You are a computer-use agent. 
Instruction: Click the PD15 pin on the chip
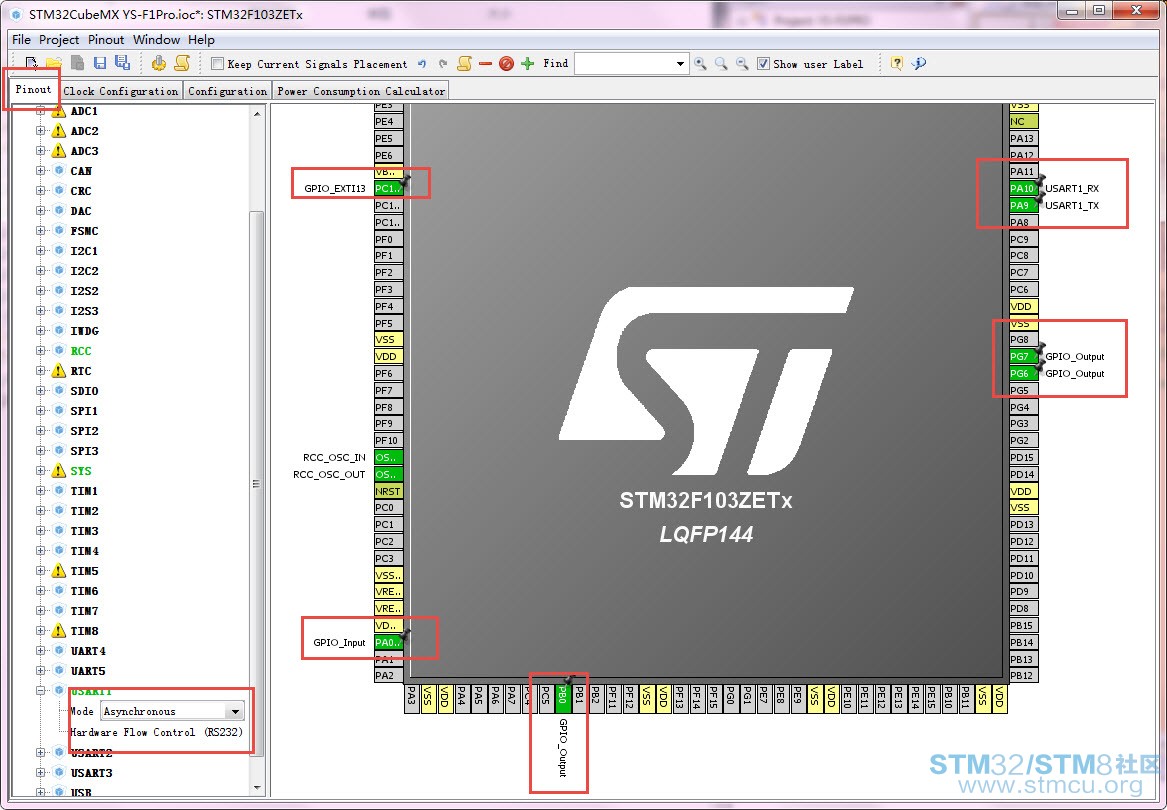(1023, 458)
